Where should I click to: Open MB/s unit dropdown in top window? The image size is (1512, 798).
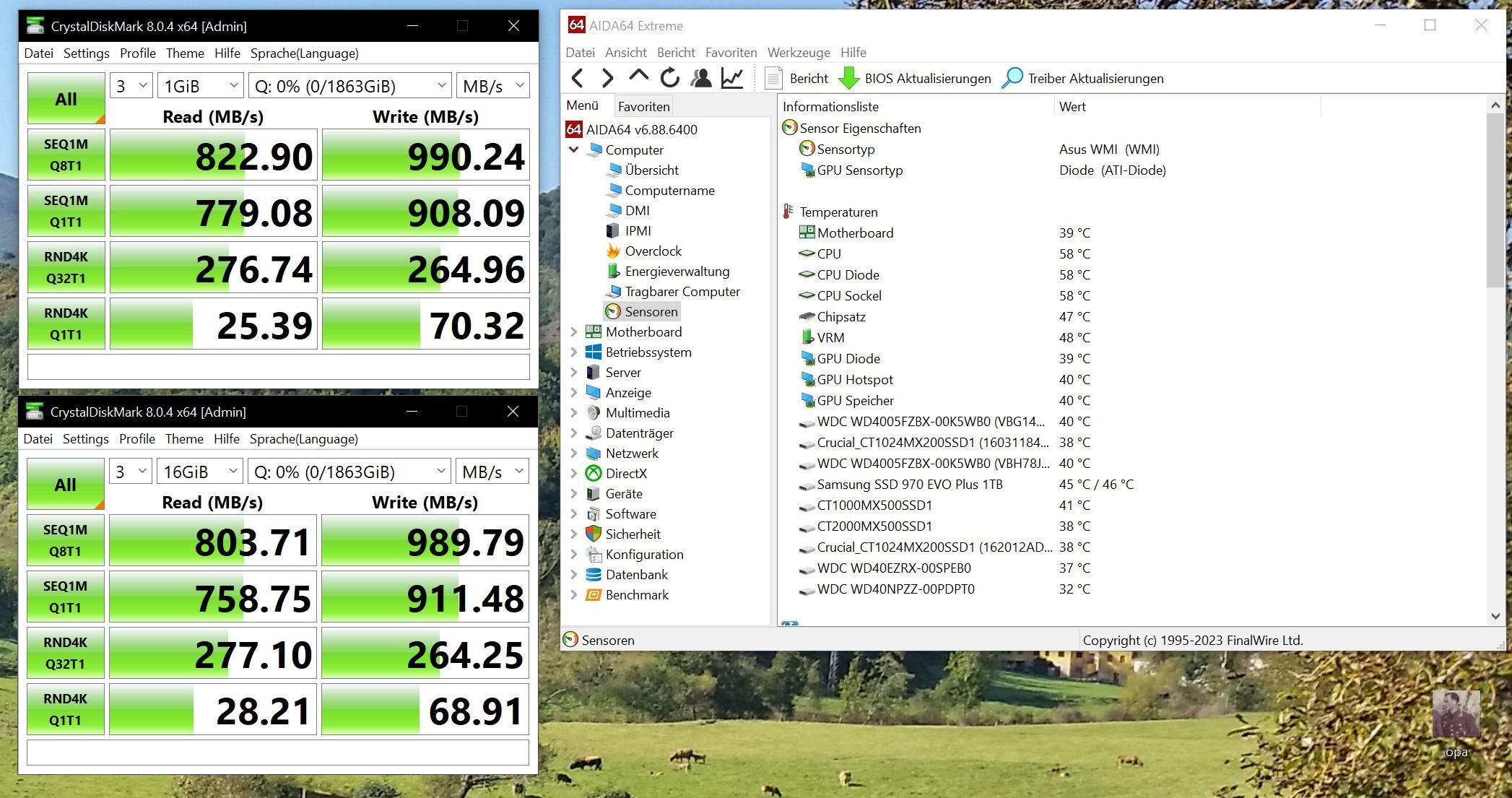[x=492, y=86]
